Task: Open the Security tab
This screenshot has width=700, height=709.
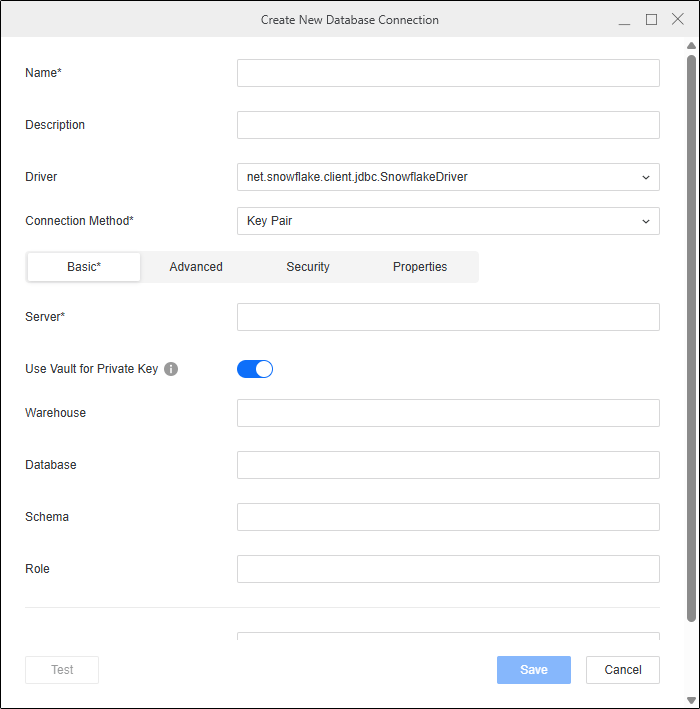Action: coord(308,267)
